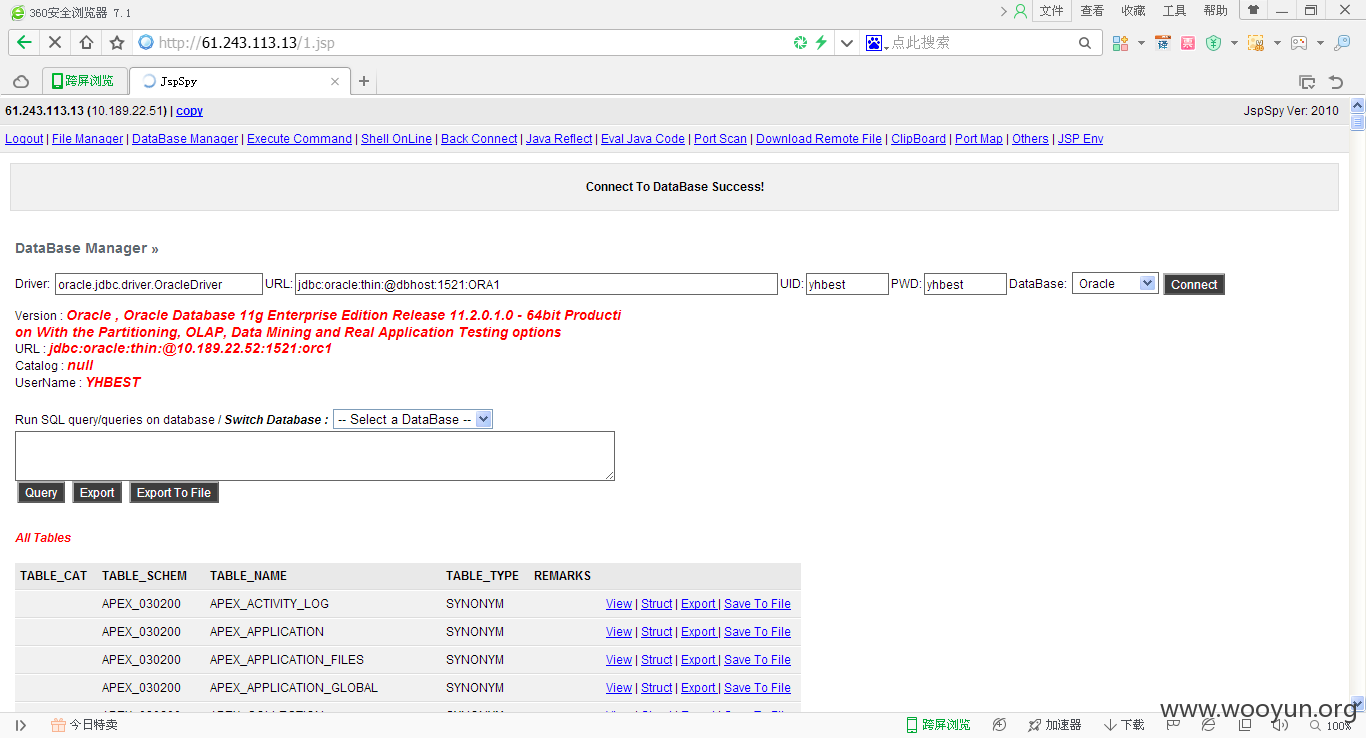Restore closed tab with undo arrow icon

[1335, 82]
